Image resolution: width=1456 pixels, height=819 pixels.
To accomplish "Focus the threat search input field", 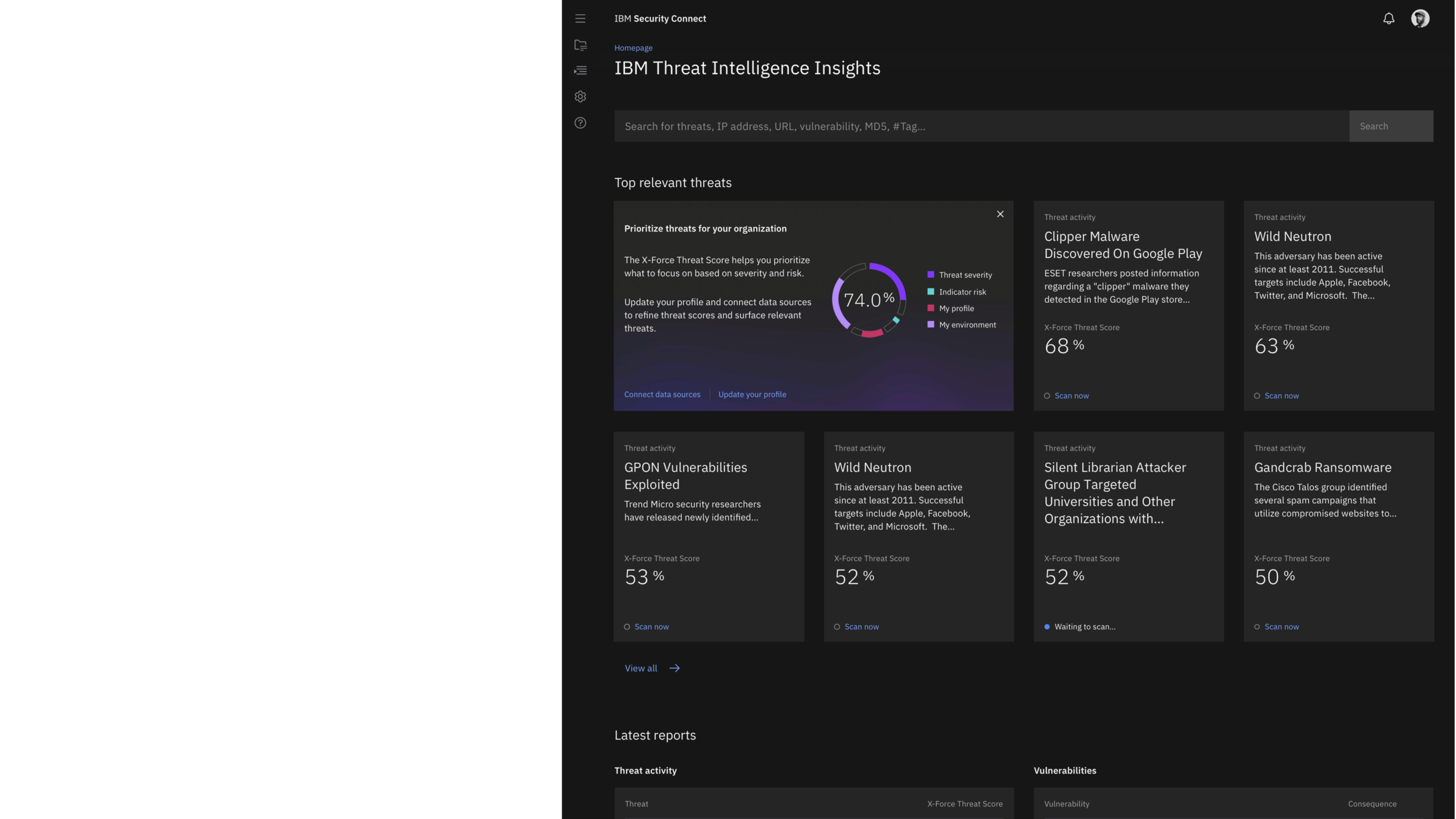I will click(982, 126).
